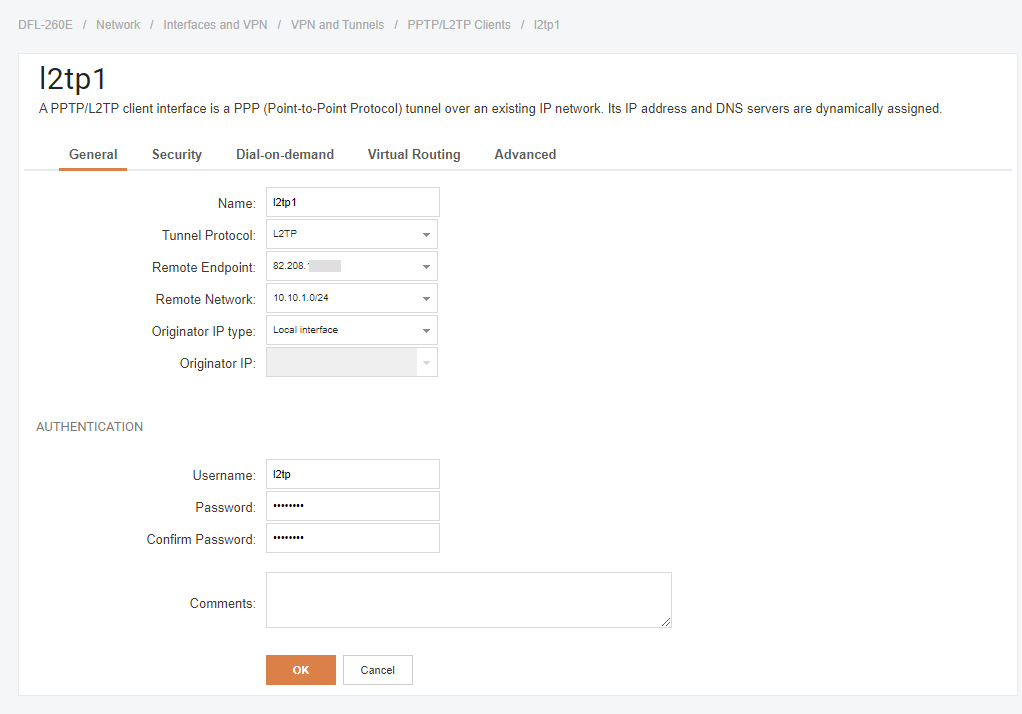1022x714 pixels.
Task: Expand the Originator IP type dropdown
Action: click(351, 330)
